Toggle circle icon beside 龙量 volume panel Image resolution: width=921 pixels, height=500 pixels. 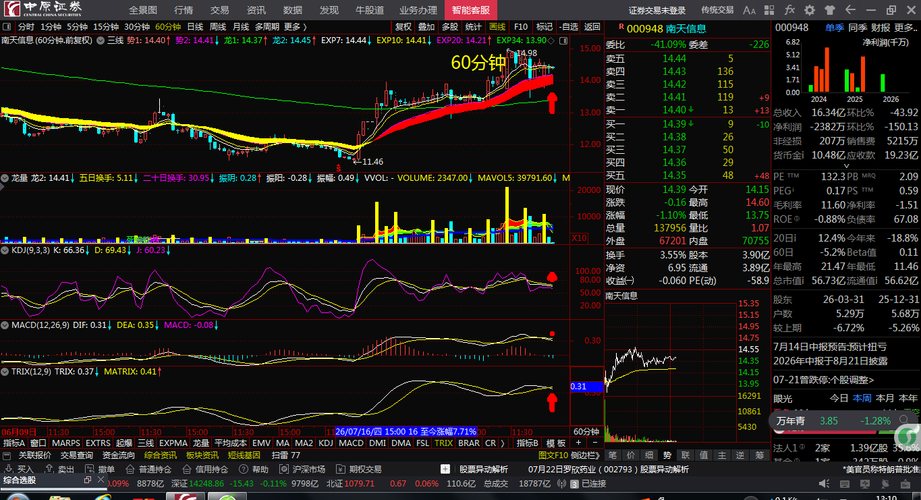click(x=5, y=177)
